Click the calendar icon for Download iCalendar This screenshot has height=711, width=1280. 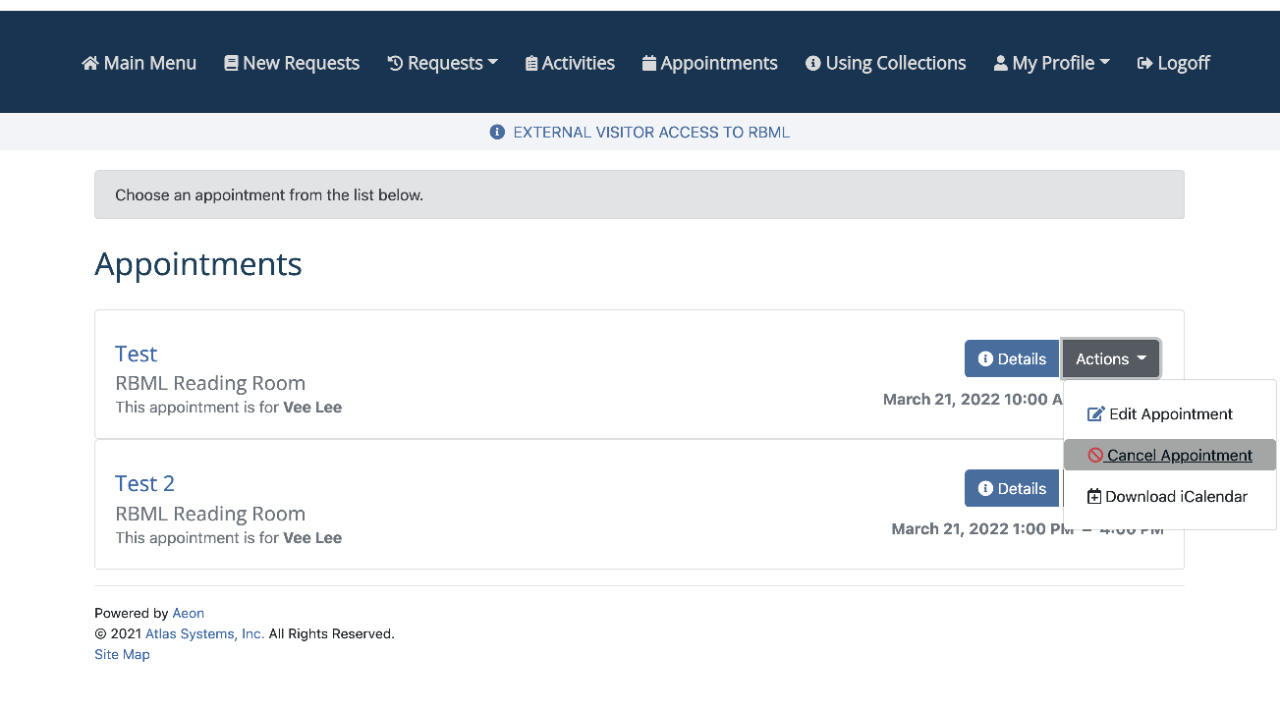(1094, 497)
